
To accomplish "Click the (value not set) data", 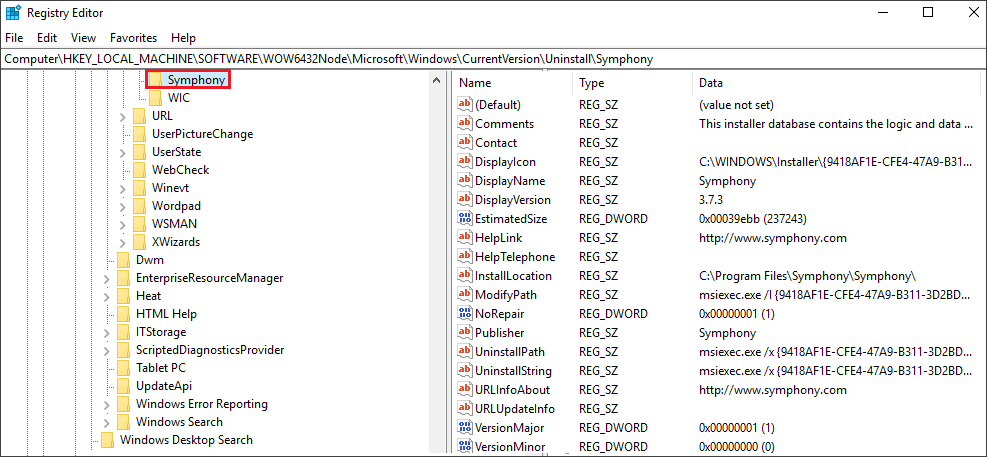I will pos(736,104).
